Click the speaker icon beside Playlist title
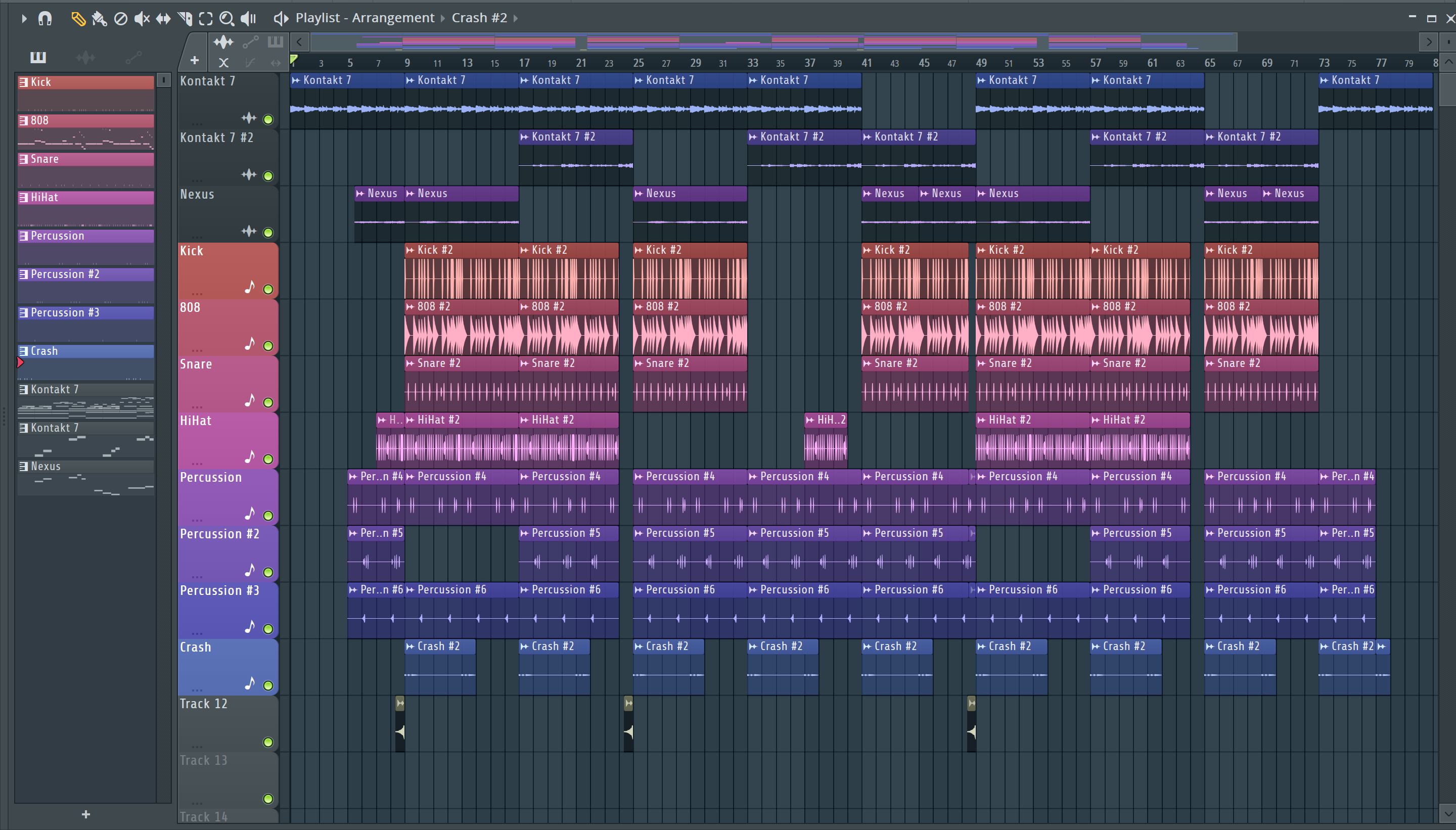 click(281, 19)
